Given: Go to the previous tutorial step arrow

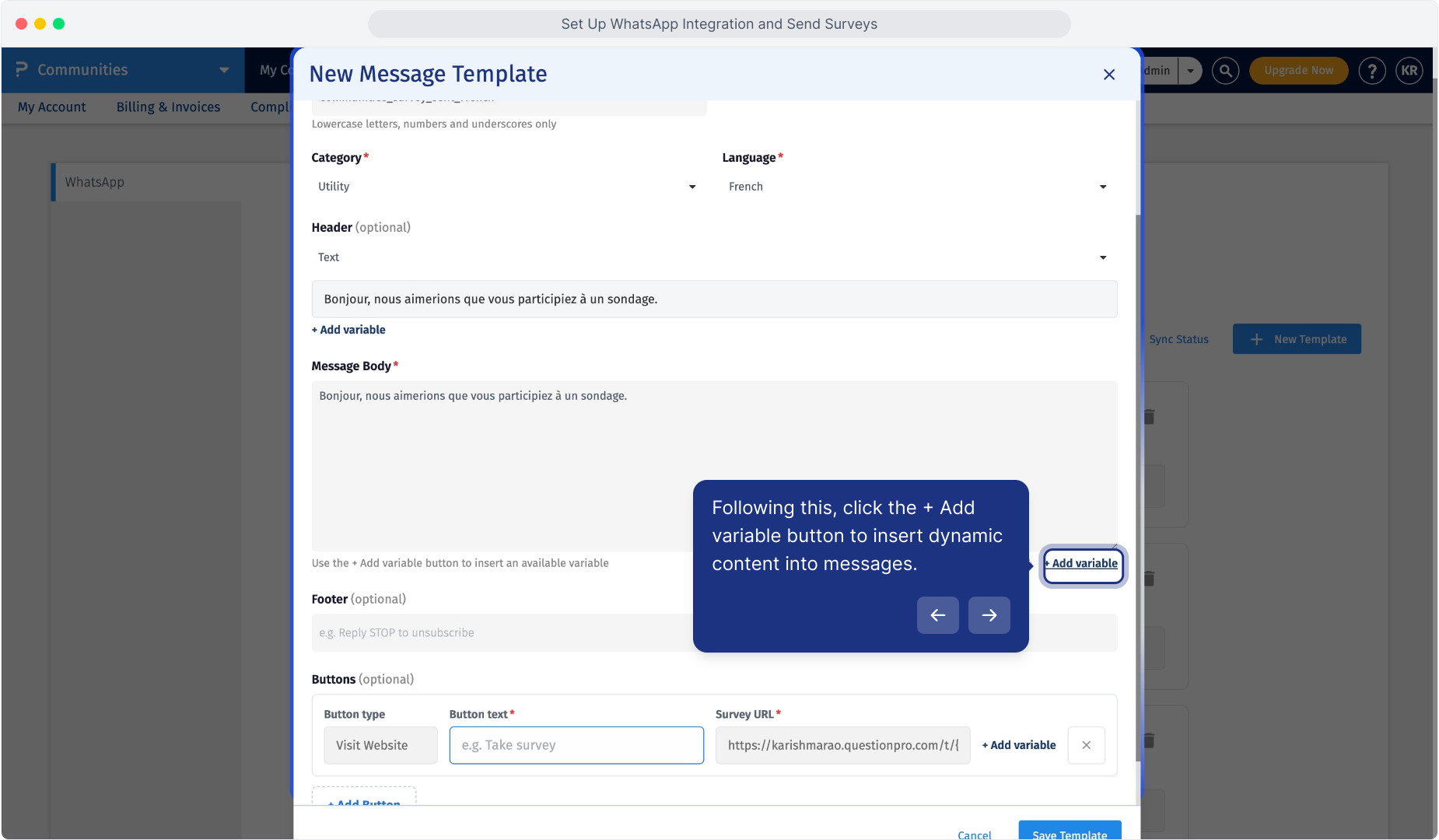Looking at the screenshot, I should (937, 615).
